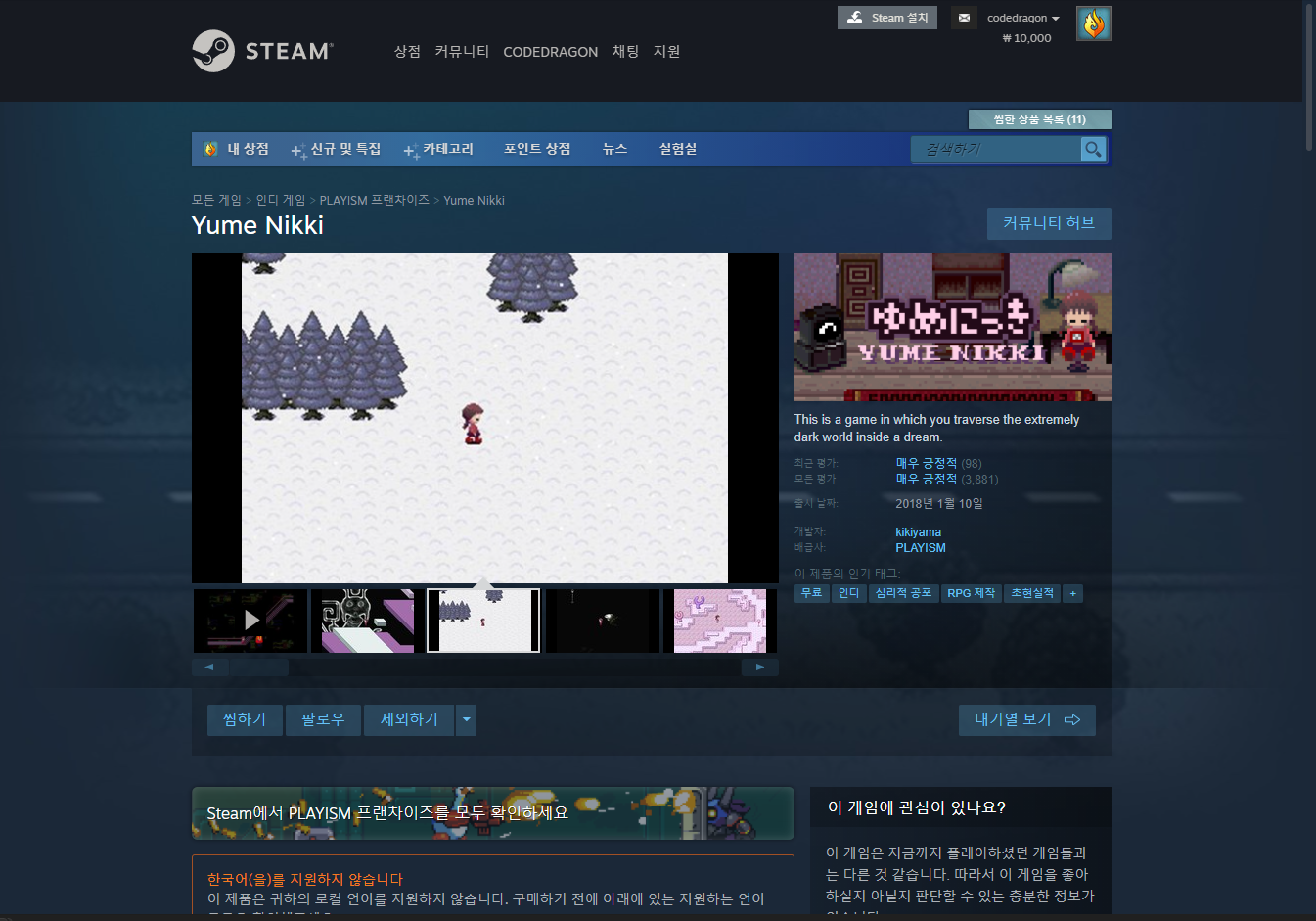
Task: Open the 뉴스 tab
Action: click(614, 149)
